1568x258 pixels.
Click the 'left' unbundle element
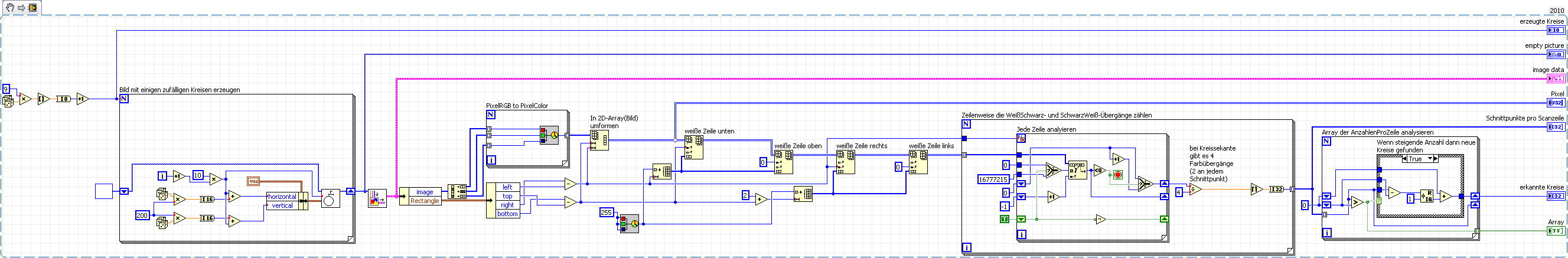507,187
